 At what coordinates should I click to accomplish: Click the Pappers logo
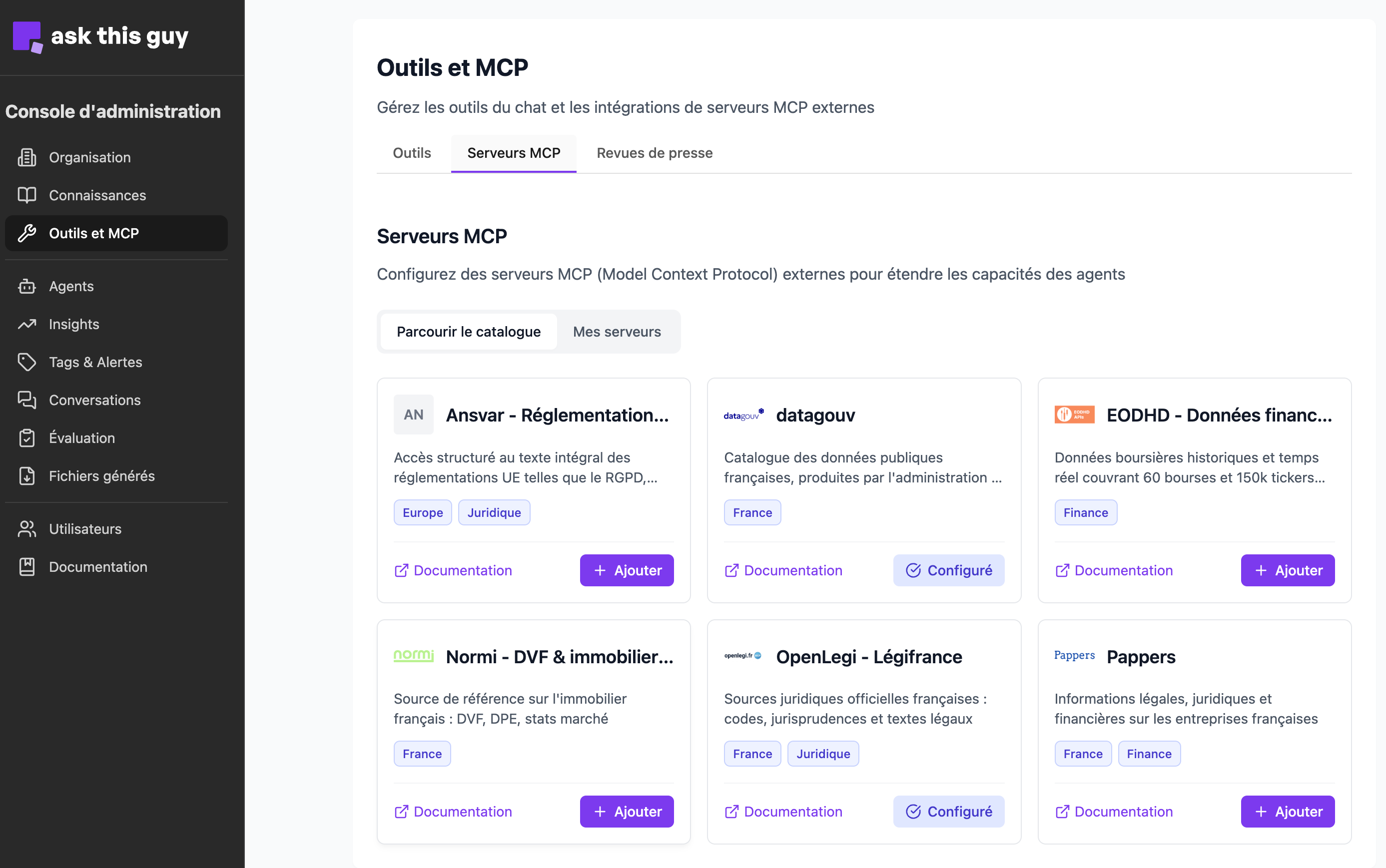pyautogui.click(x=1073, y=655)
